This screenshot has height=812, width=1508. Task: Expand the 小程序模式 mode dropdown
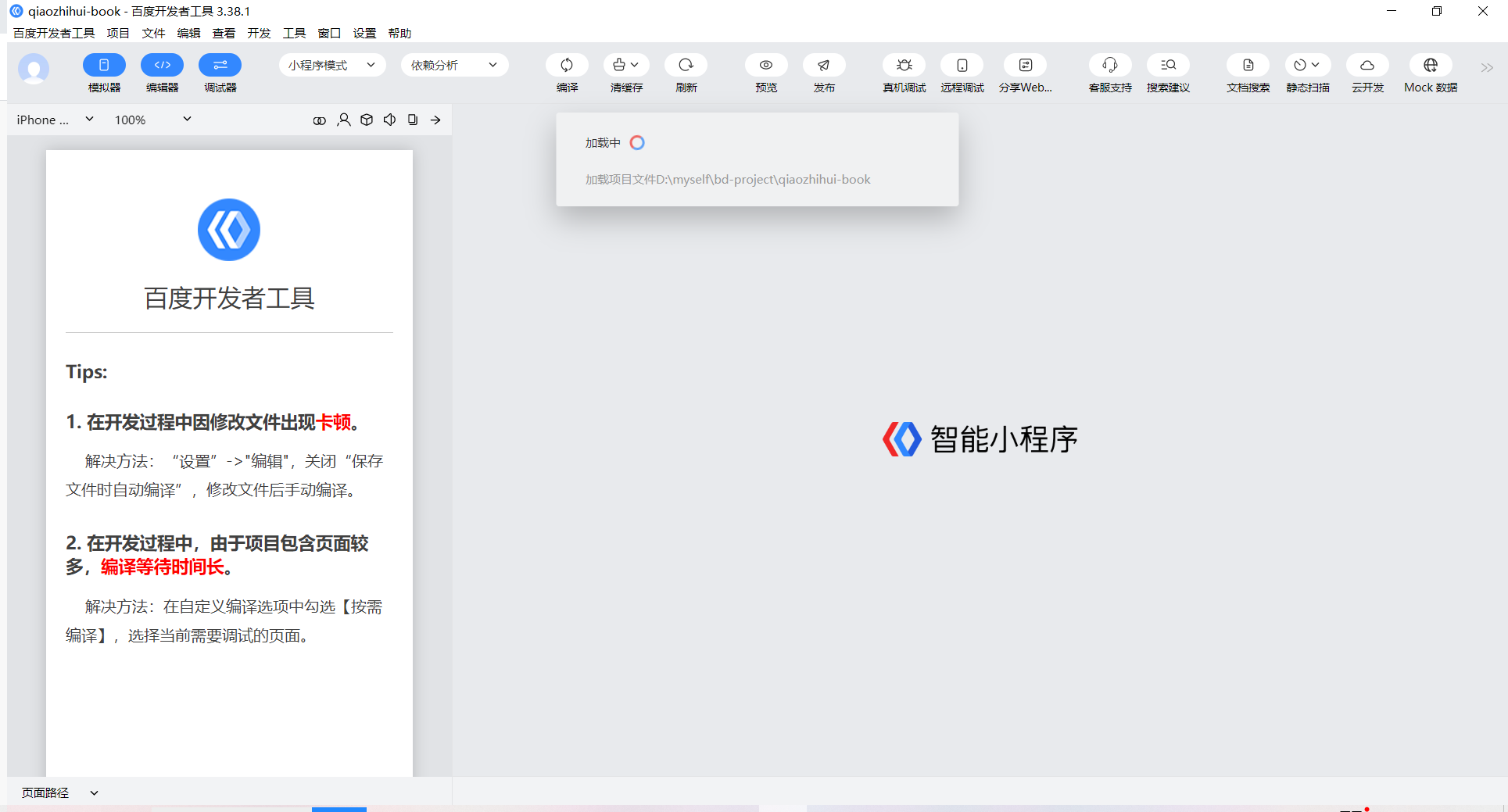[332, 65]
